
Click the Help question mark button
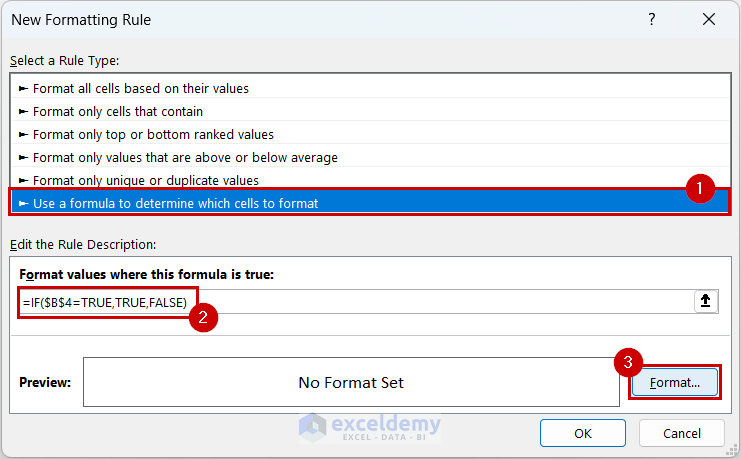652,20
